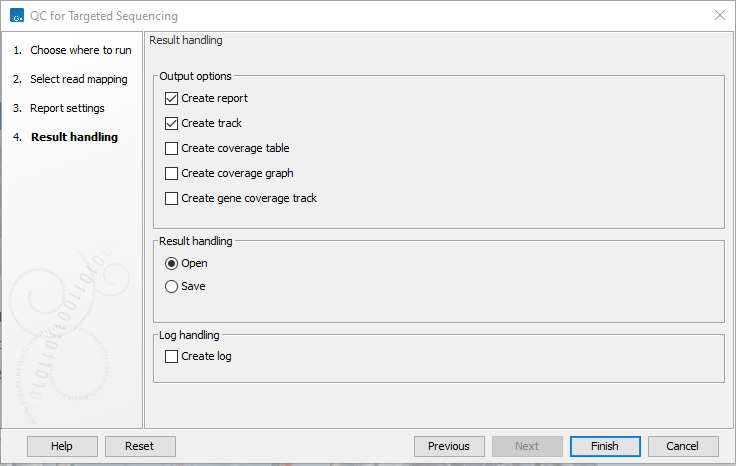Image resolution: width=736 pixels, height=466 pixels.
Task: Enable Create coverage table checkbox
Action: [172, 149]
